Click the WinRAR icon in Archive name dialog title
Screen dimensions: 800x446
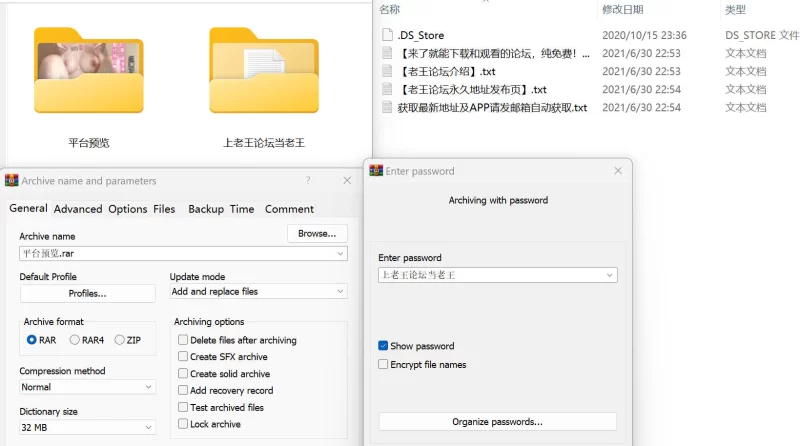(11, 181)
